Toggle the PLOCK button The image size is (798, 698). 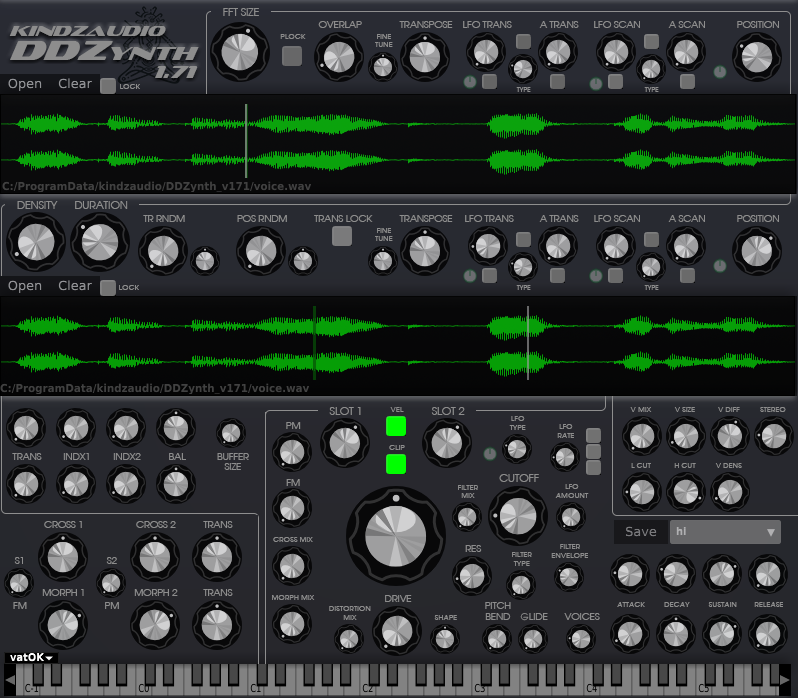click(x=292, y=56)
